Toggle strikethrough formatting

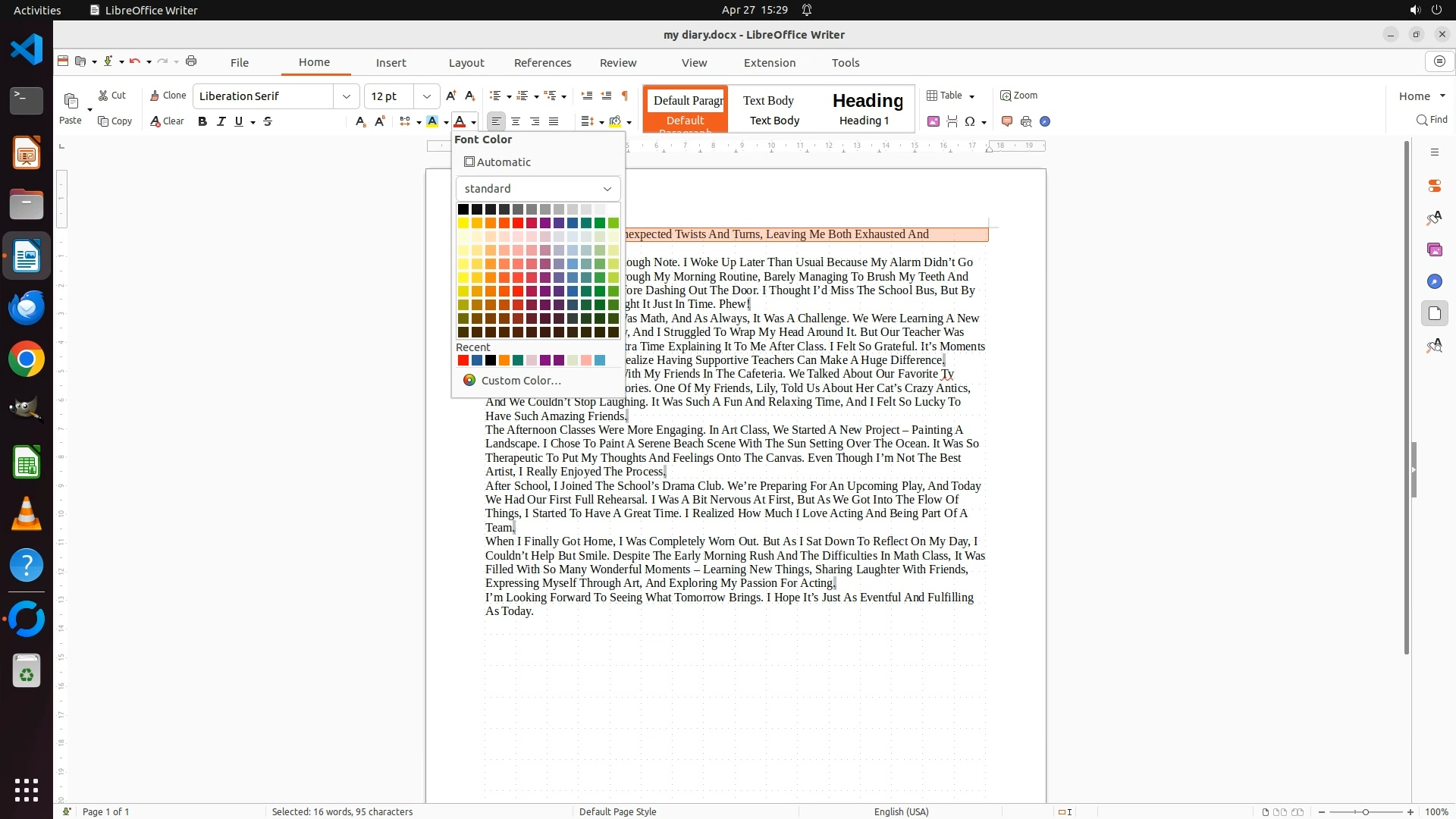click(x=268, y=121)
